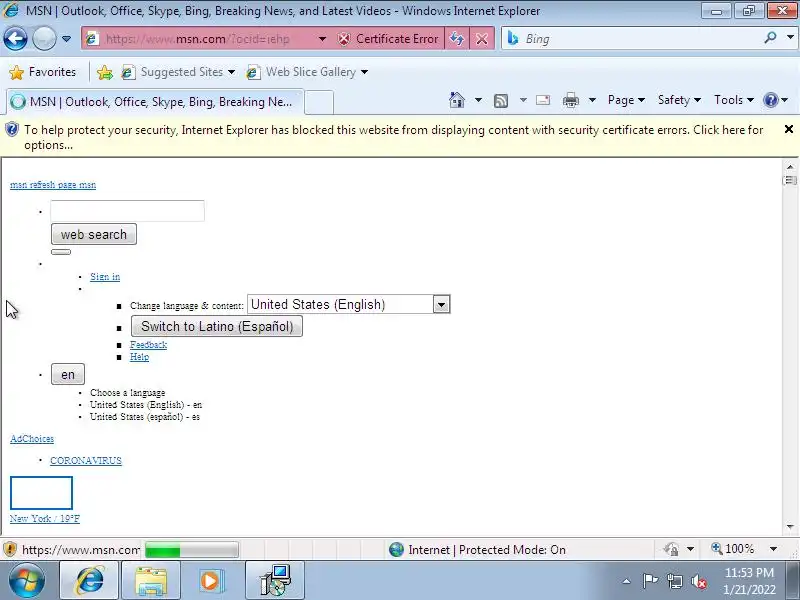Click the page Help link
The image size is (800, 600).
point(139,357)
